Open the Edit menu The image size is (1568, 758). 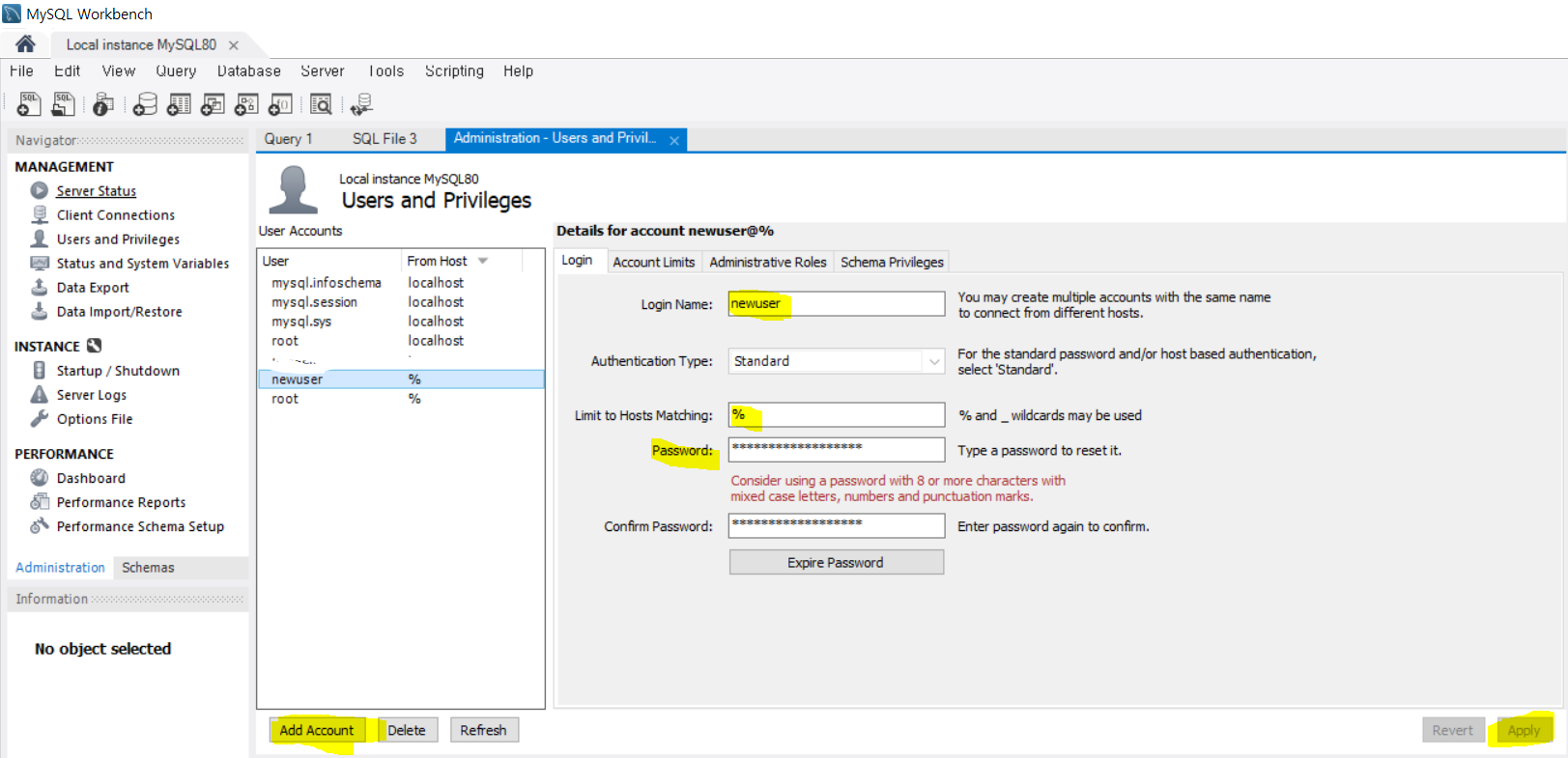pyautogui.click(x=68, y=70)
